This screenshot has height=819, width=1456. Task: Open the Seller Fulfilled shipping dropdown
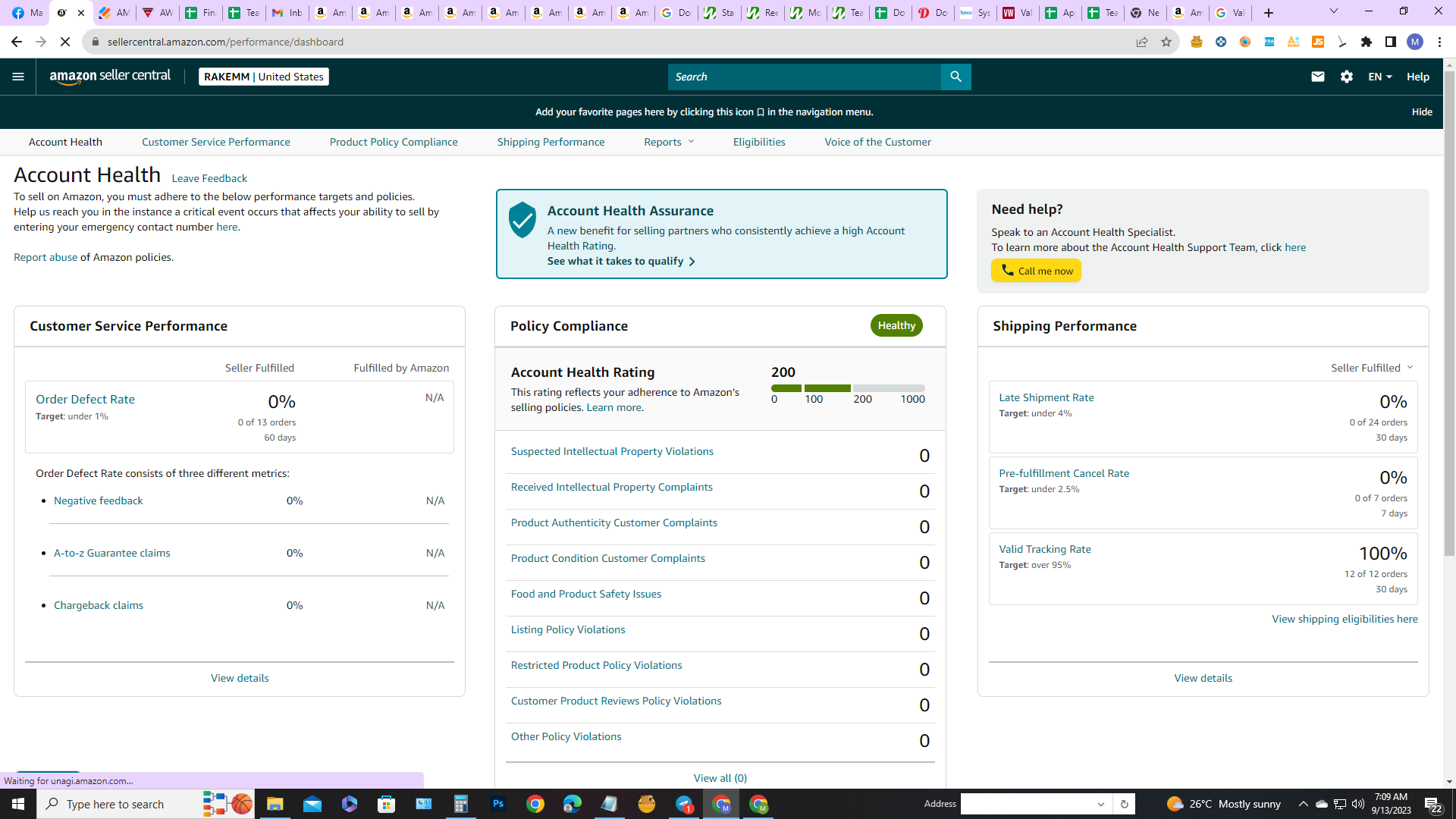(1372, 368)
